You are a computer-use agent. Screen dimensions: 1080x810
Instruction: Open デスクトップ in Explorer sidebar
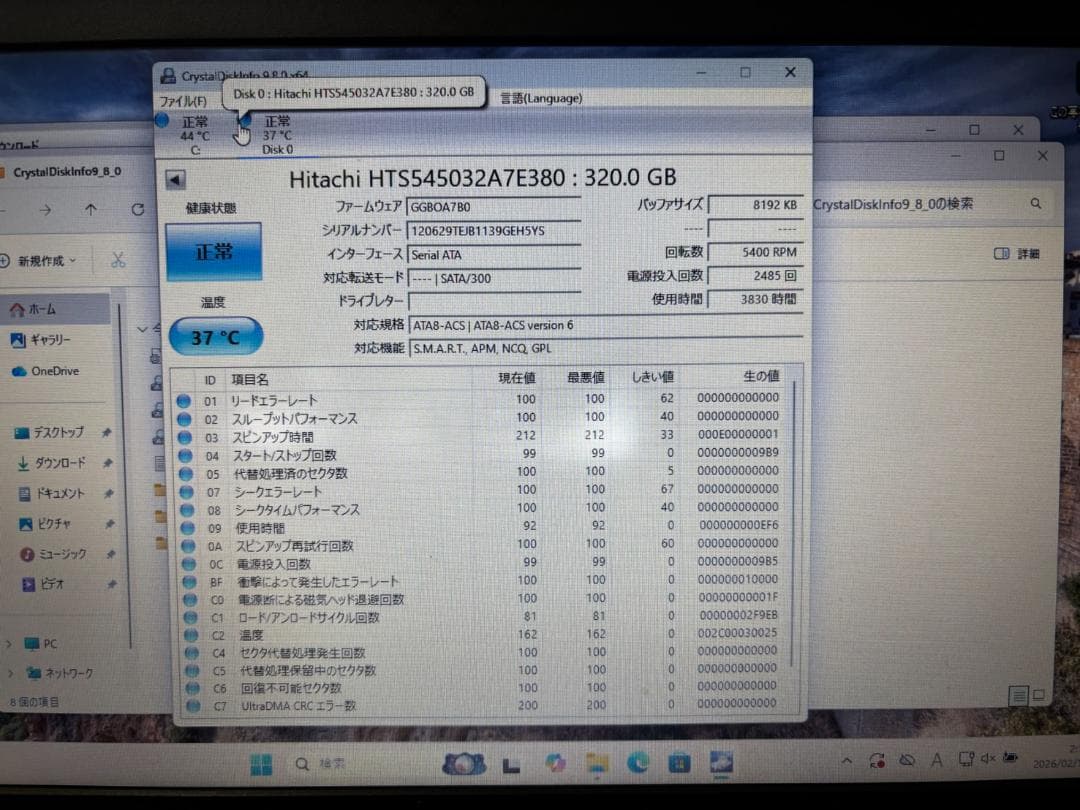(50, 433)
